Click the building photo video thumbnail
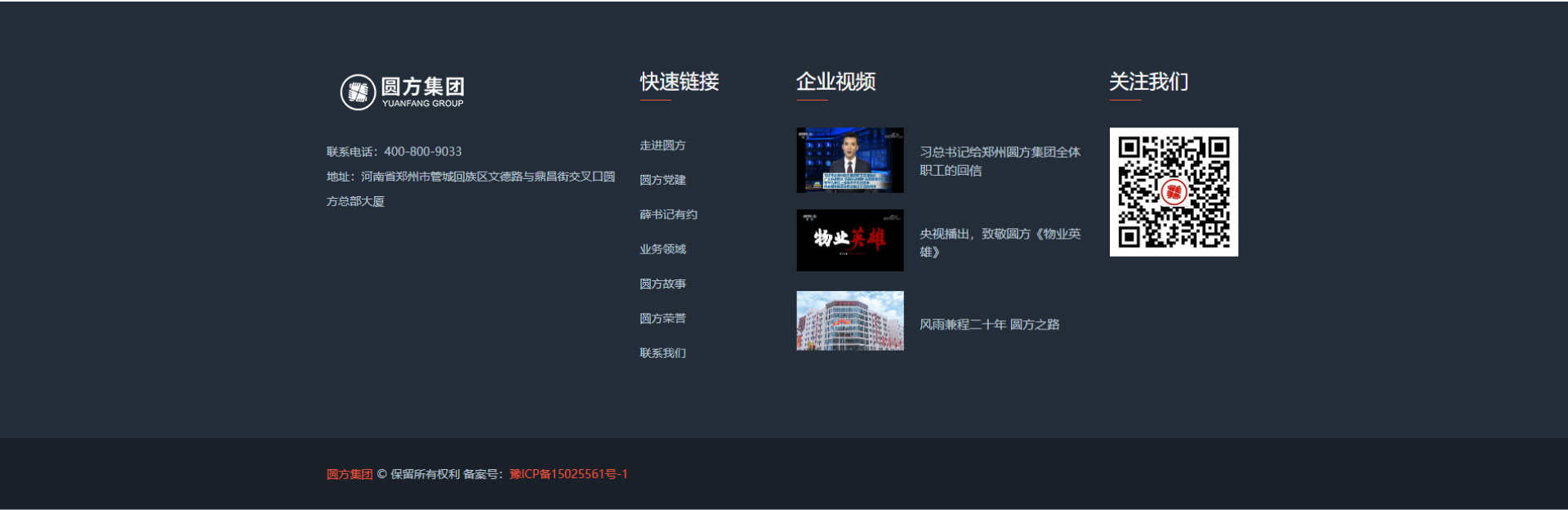The height and width of the screenshot is (510, 1568). coord(849,321)
